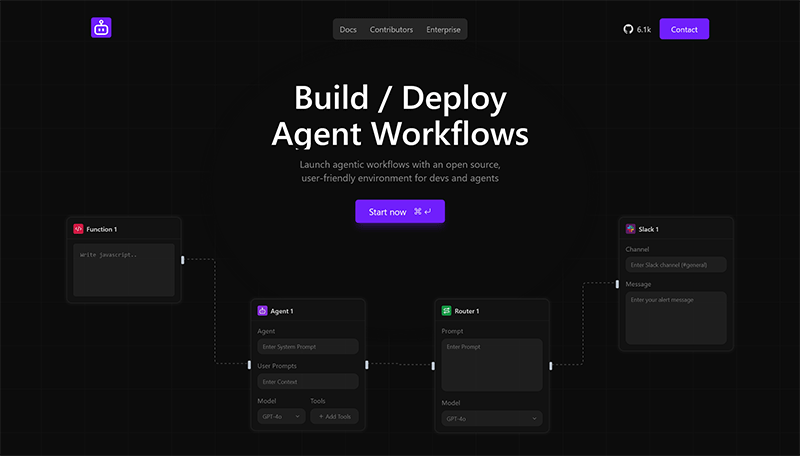Viewport: 800px width, 456px height.
Task: Go to the Enterprise navigation item
Action: [x=443, y=30]
